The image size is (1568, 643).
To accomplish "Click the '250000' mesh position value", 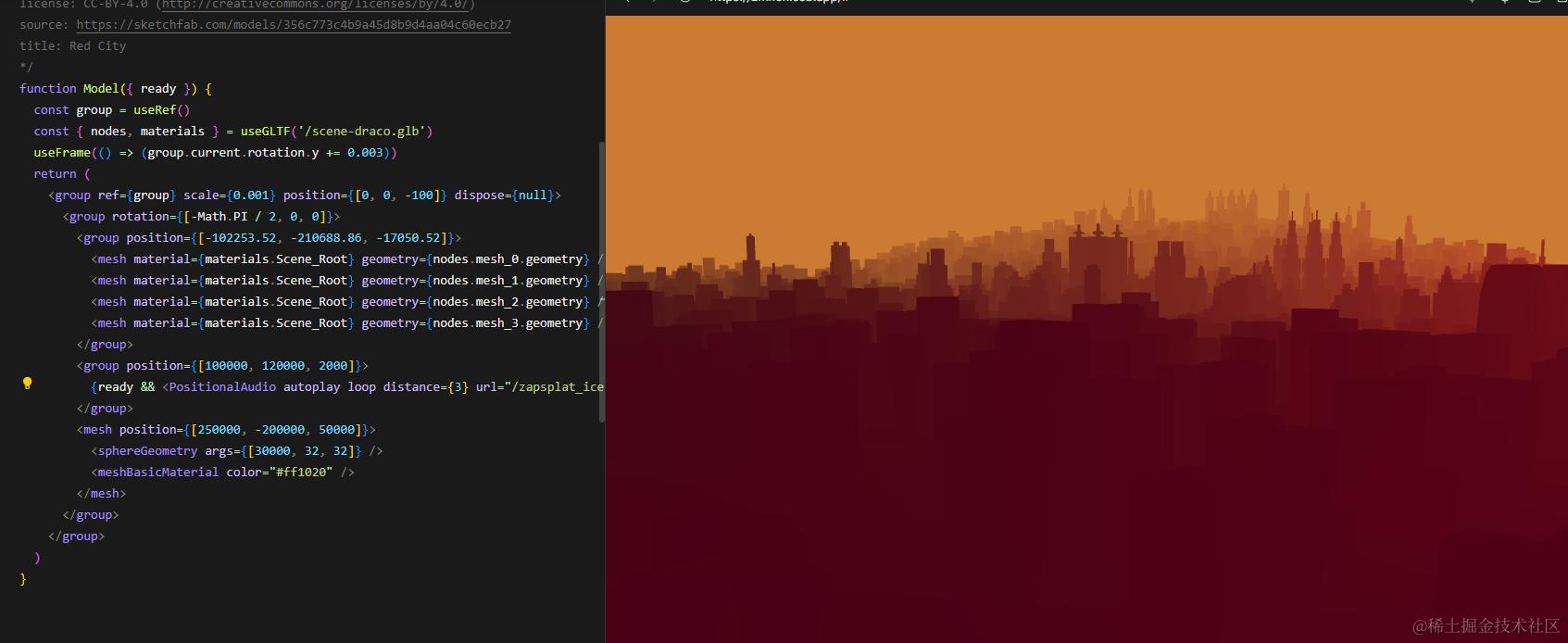I will pyautogui.click(x=219, y=430).
